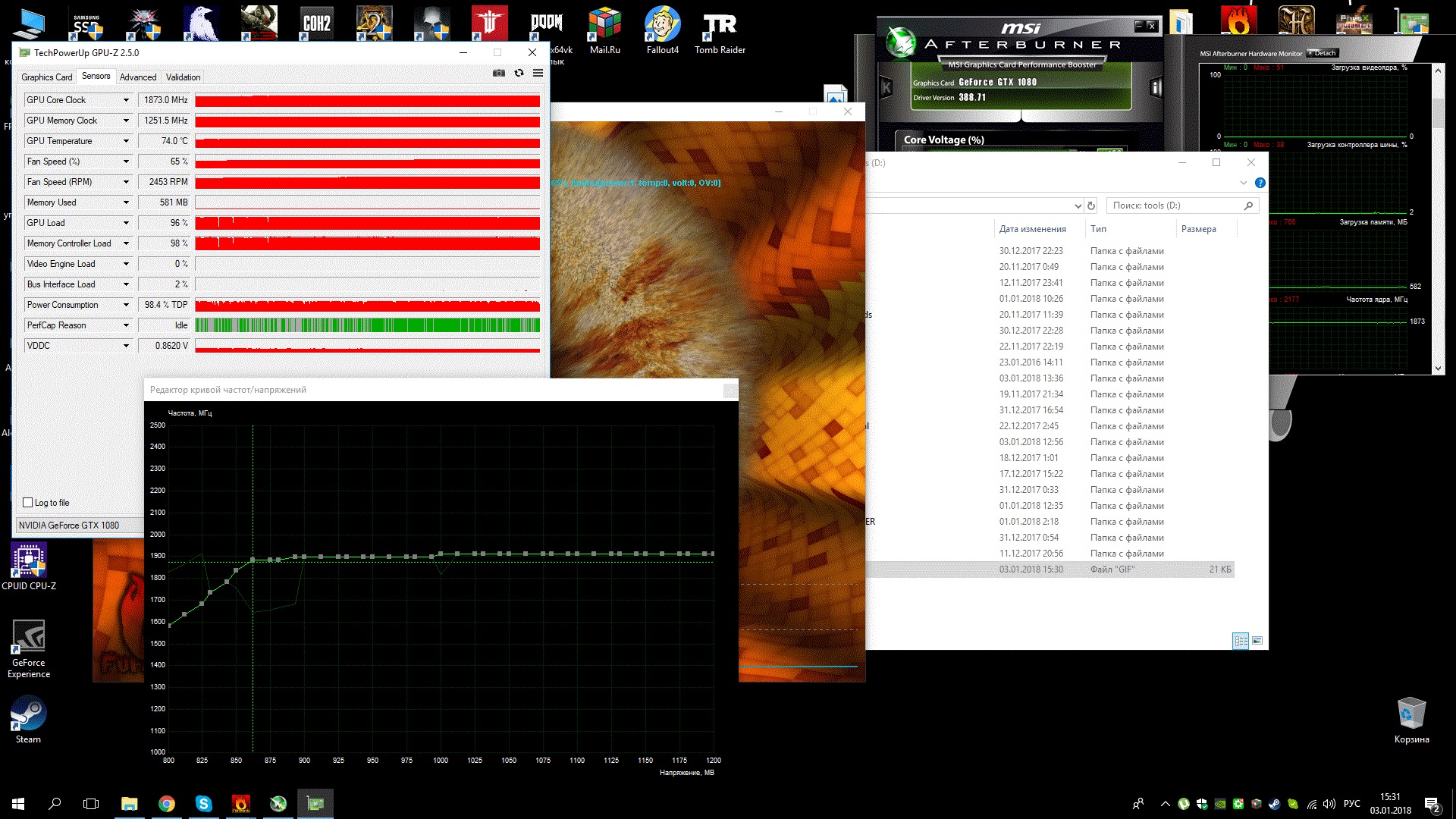Enable the Log to file checkbox

point(28,503)
